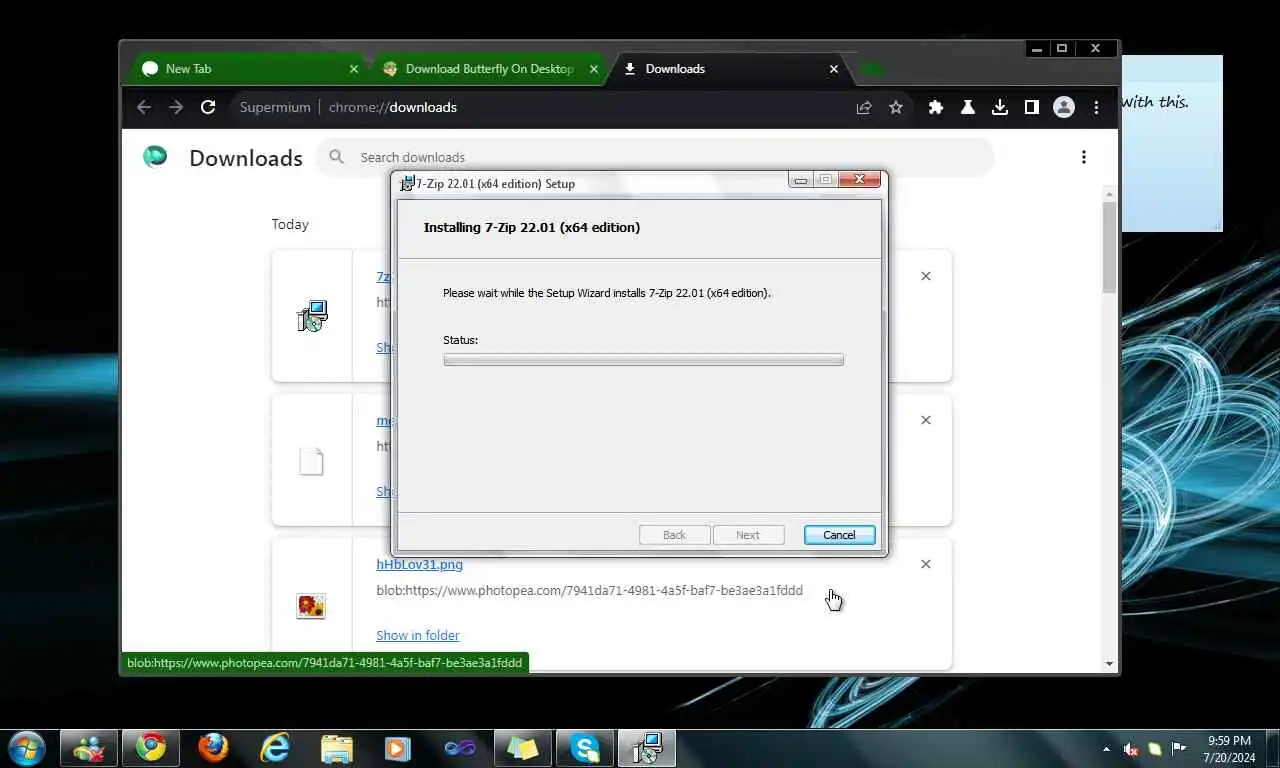
Task: Click the scrollbar down arrow
Action: click(1109, 664)
